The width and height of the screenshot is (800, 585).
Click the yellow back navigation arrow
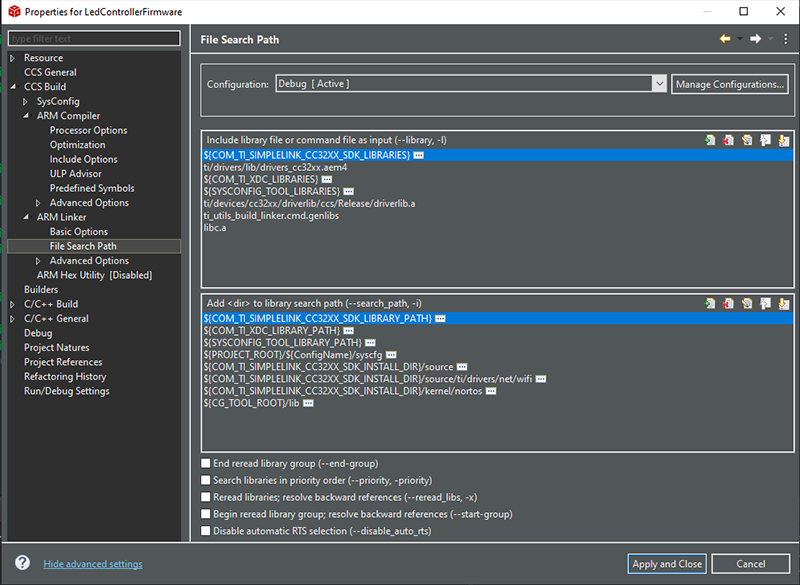pyautogui.click(x=725, y=39)
